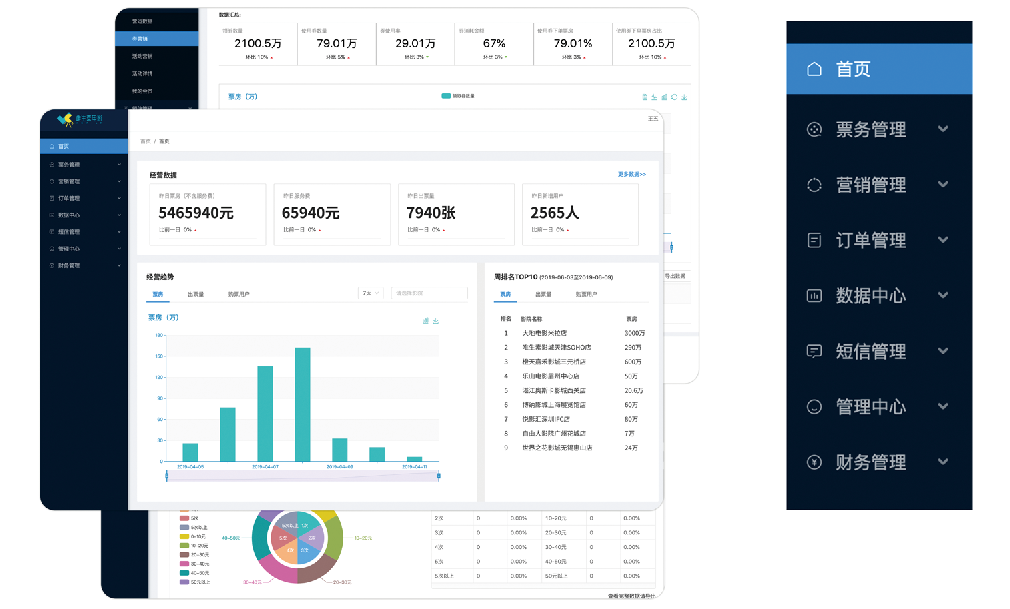This screenshot has width=1010, height=609.
Task: Expand the 数据中心 chevron in large sidebar
Action: 942,296
